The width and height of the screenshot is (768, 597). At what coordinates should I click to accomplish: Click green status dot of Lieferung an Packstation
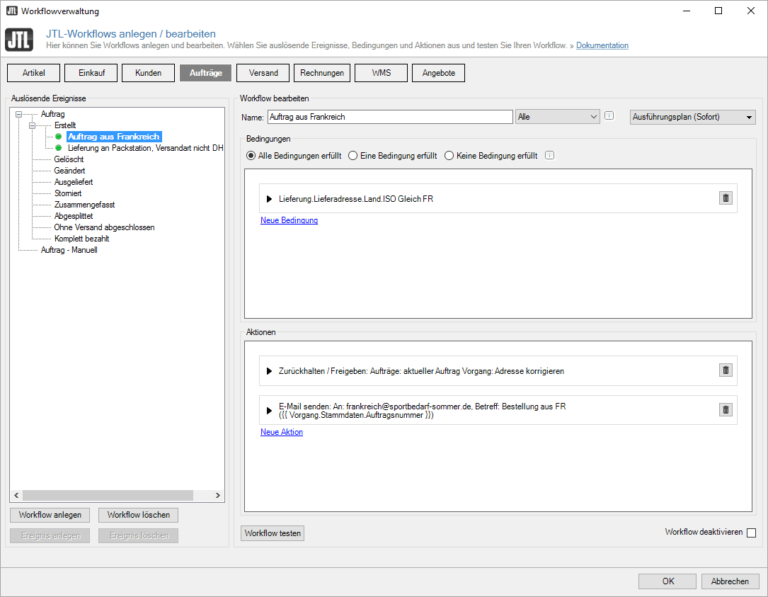59,148
